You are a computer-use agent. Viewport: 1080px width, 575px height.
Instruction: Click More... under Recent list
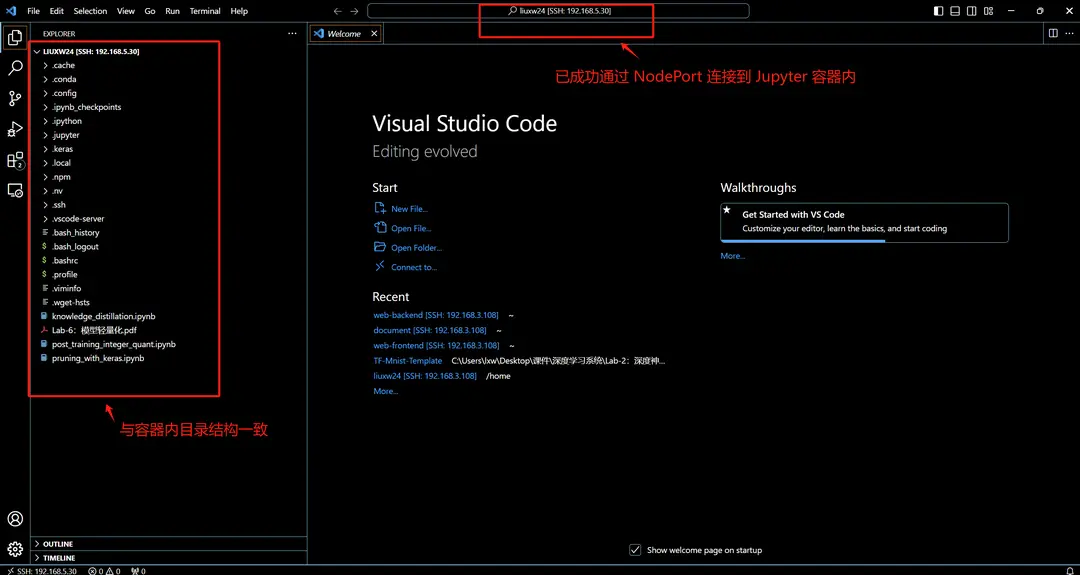(x=386, y=391)
